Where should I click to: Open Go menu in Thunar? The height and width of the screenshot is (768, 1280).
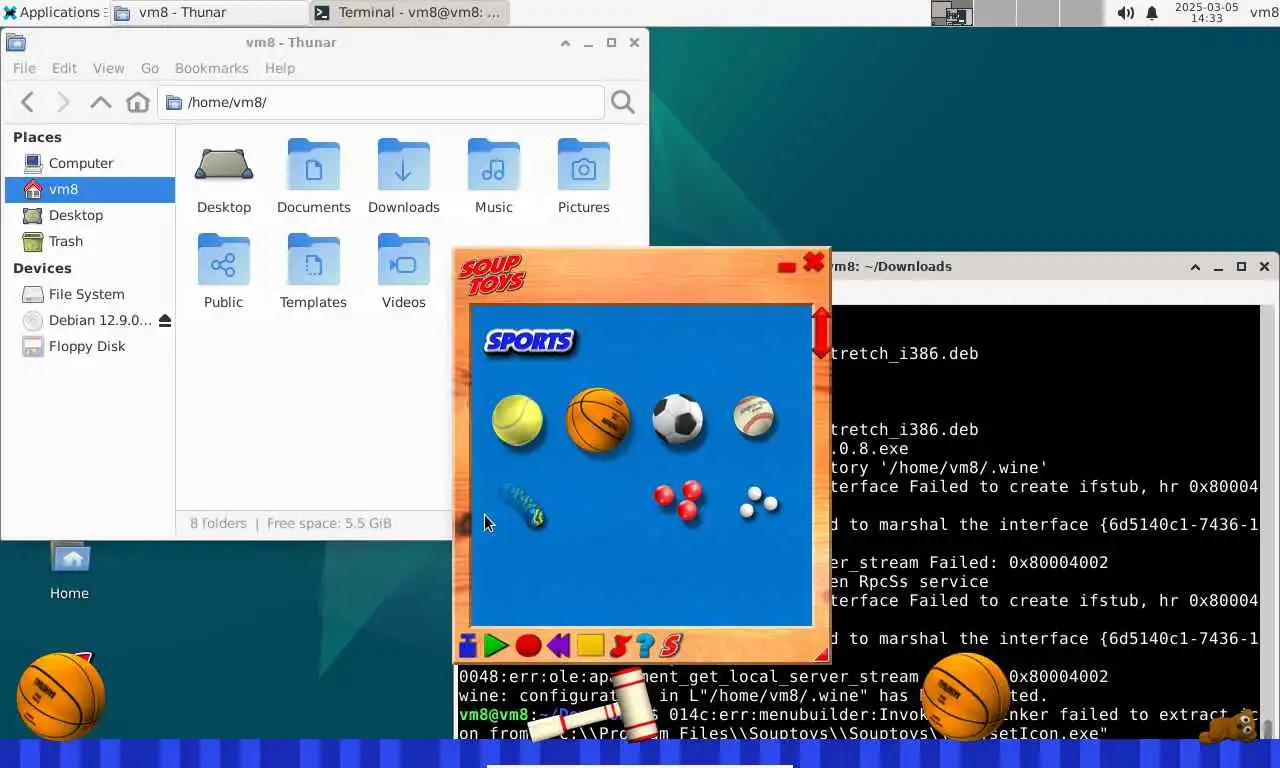(150, 68)
